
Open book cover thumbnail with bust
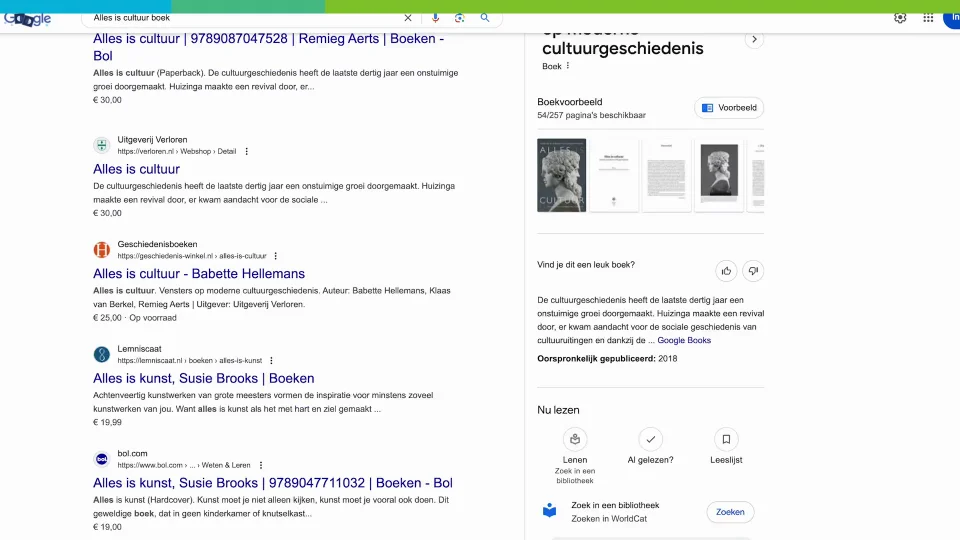561,175
